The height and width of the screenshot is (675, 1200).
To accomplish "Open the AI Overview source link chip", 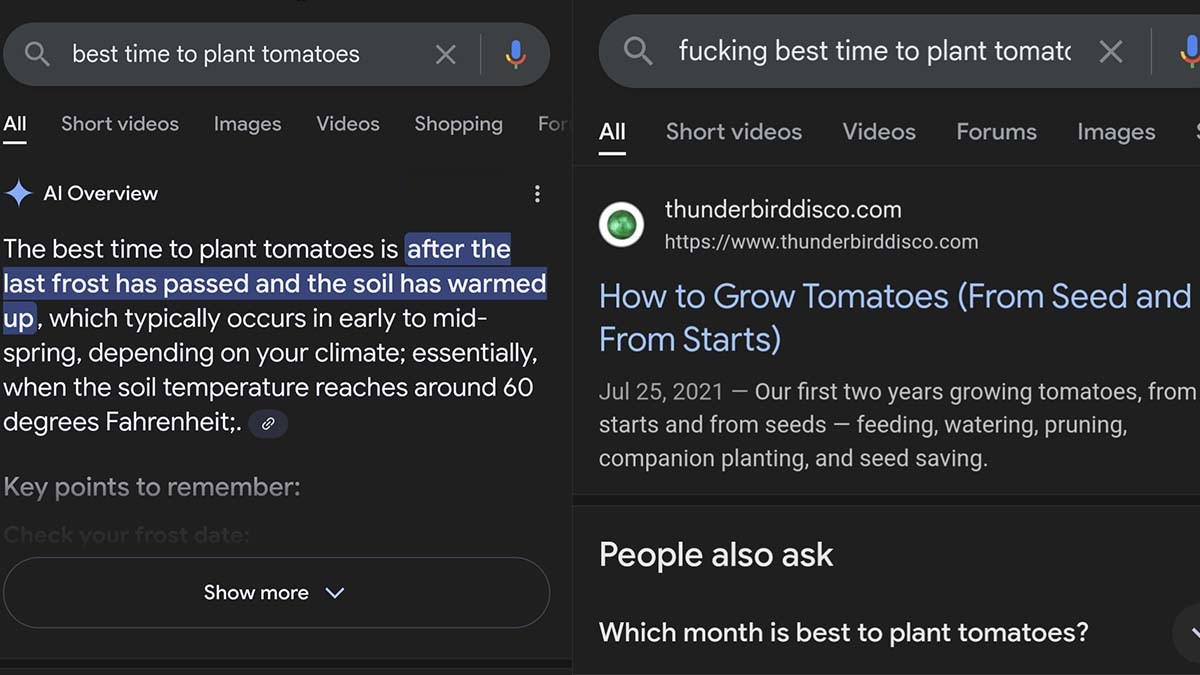I will click(268, 424).
